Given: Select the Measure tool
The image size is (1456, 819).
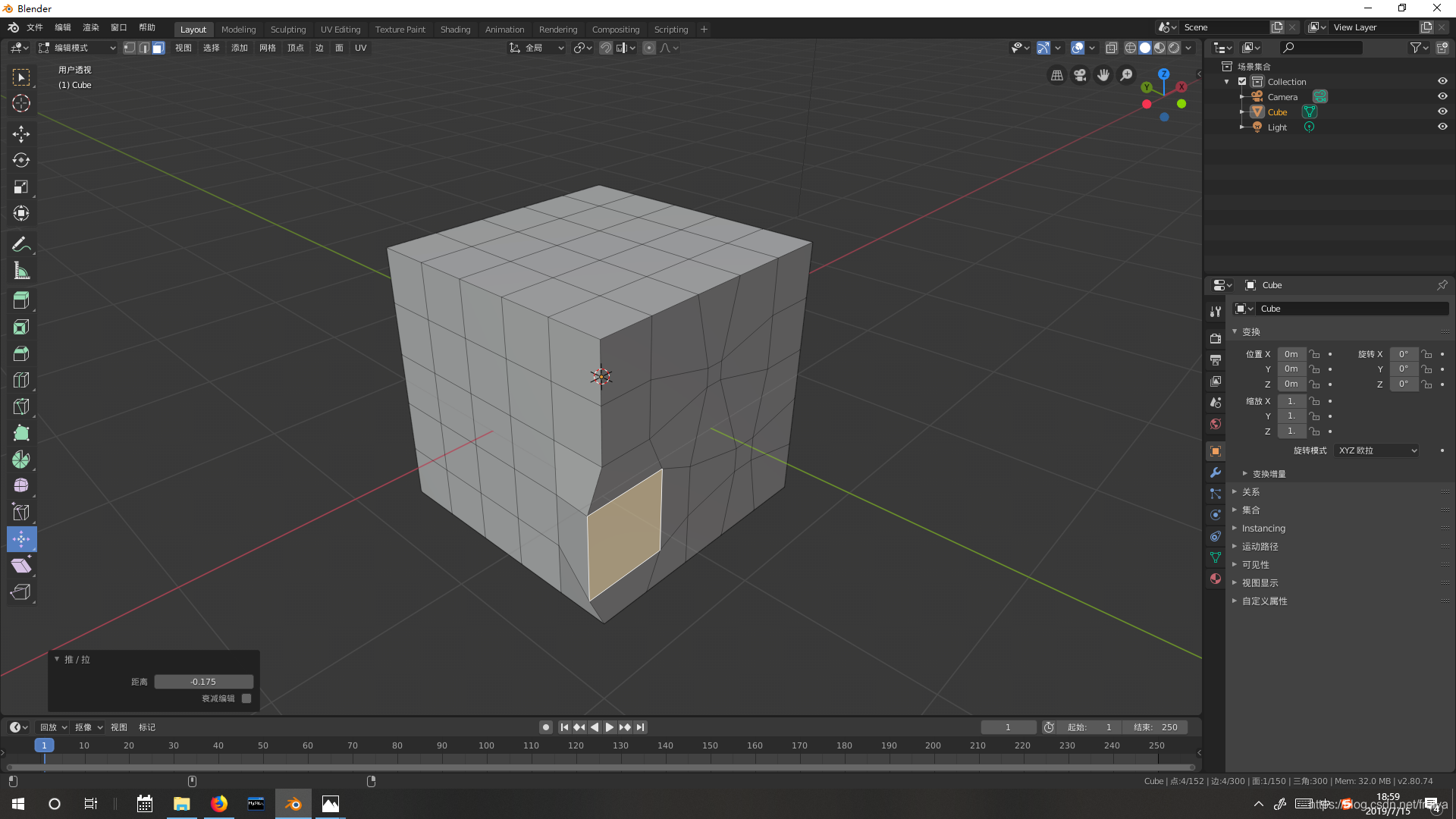Looking at the screenshot, I should 21,271.
